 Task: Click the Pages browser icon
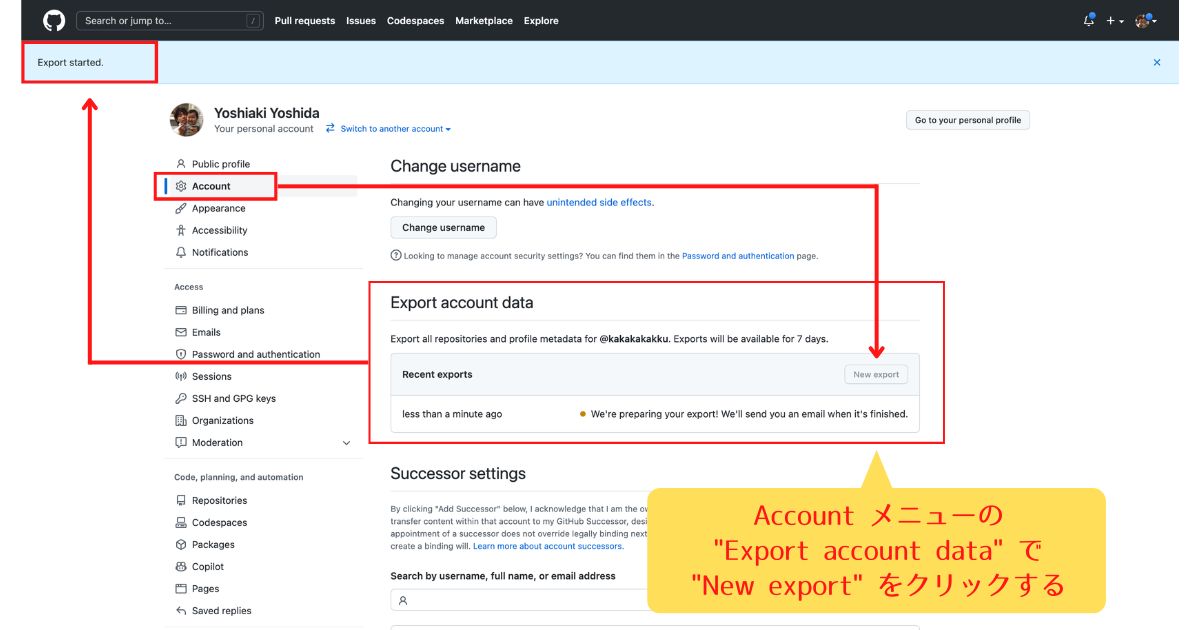tap(181, 588)
